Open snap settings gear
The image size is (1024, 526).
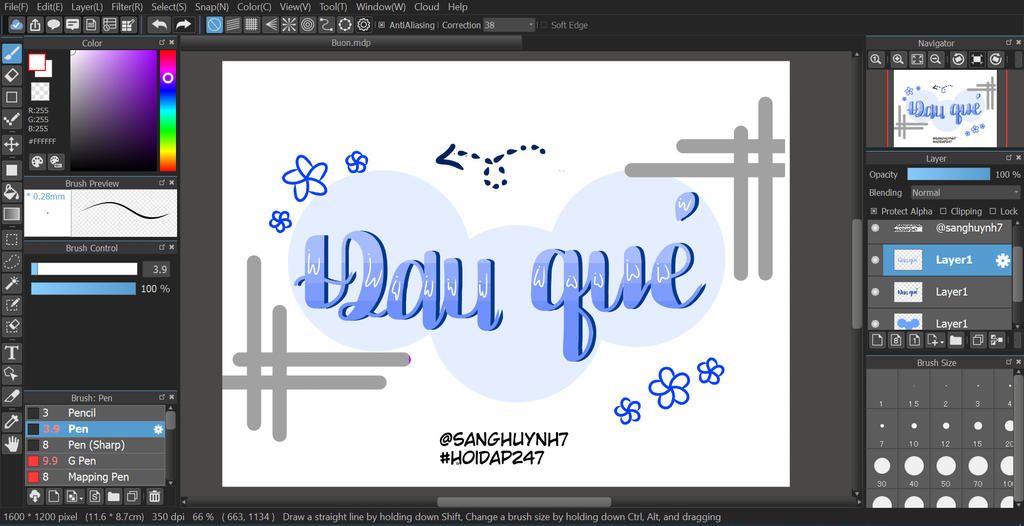pos(364,25)
